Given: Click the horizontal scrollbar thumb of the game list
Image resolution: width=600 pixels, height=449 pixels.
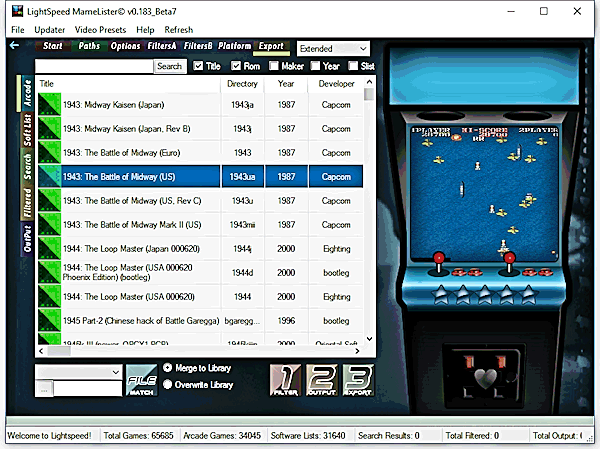Looking at the screenshot, I should 59,351.
